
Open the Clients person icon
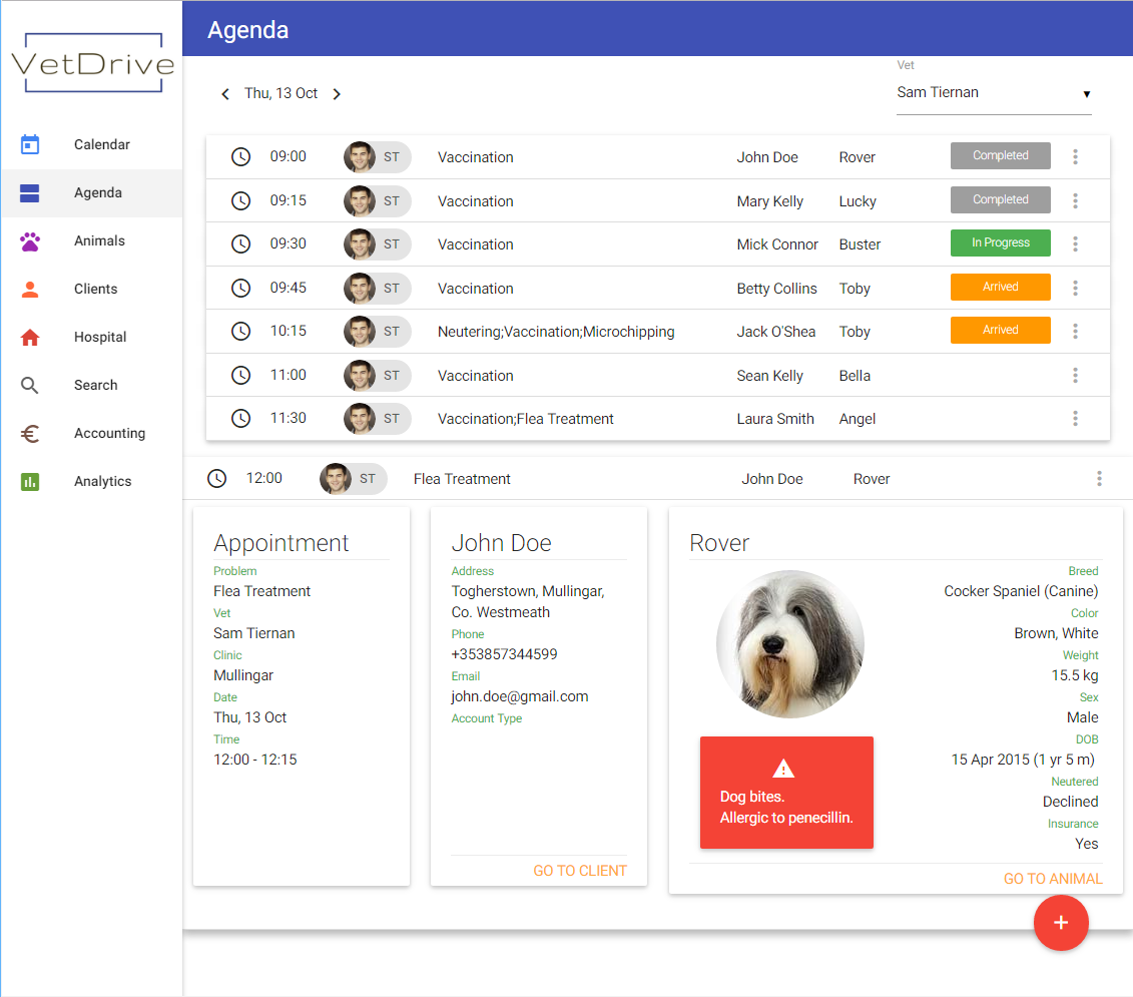point(30,290)
